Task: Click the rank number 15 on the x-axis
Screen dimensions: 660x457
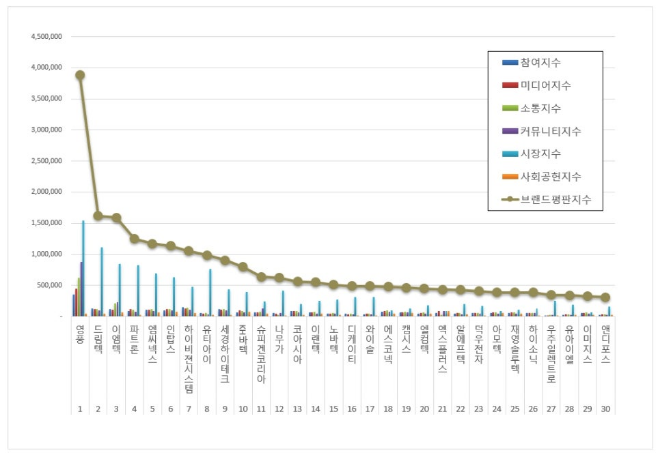Action: click(333, 410)
